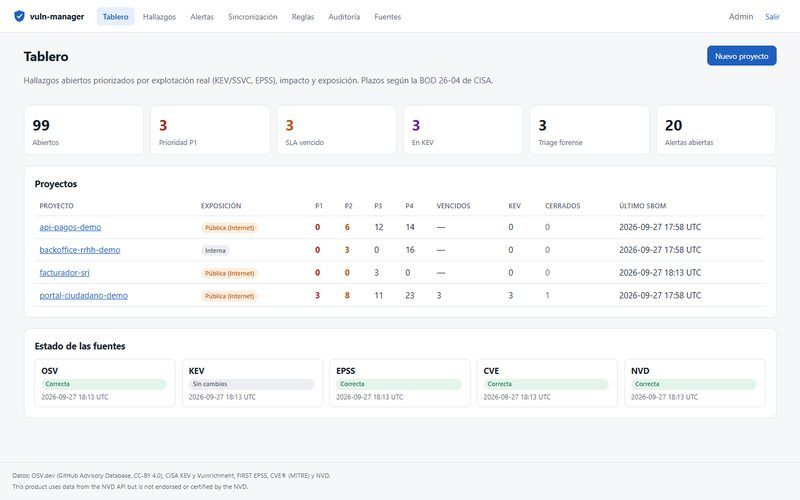Open the api-pagos-demo project link
The image size is (800, 500).
click(x=70, y=227)
